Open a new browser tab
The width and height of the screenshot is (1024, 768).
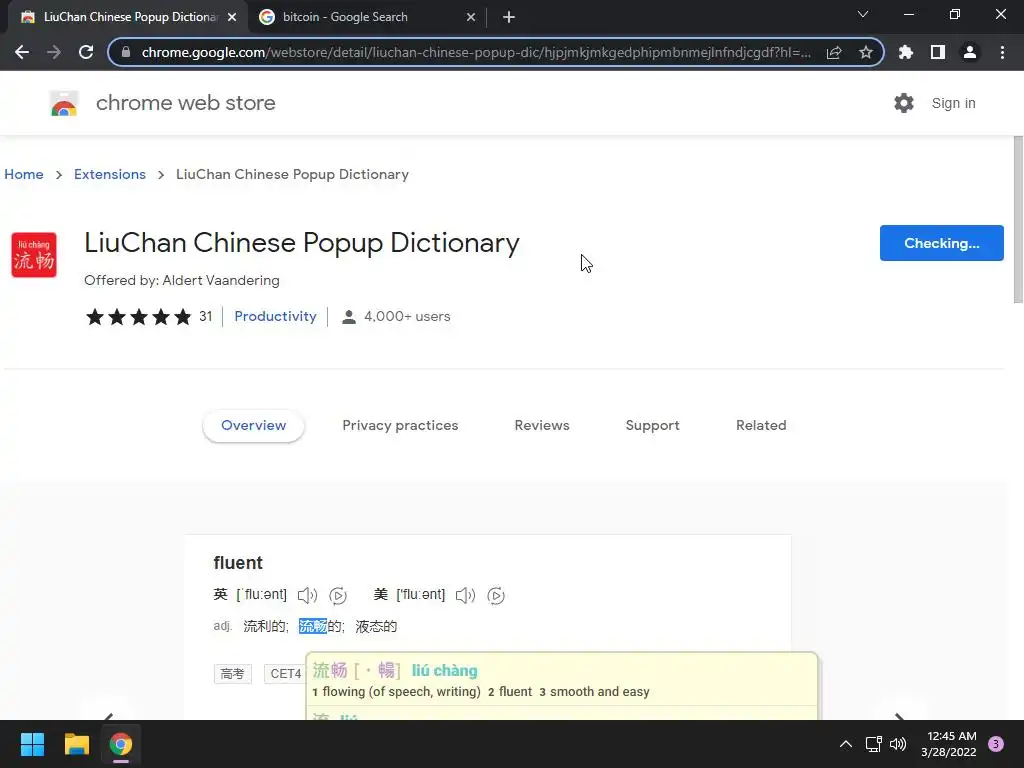pyautogui.click(x=509, y=17)
